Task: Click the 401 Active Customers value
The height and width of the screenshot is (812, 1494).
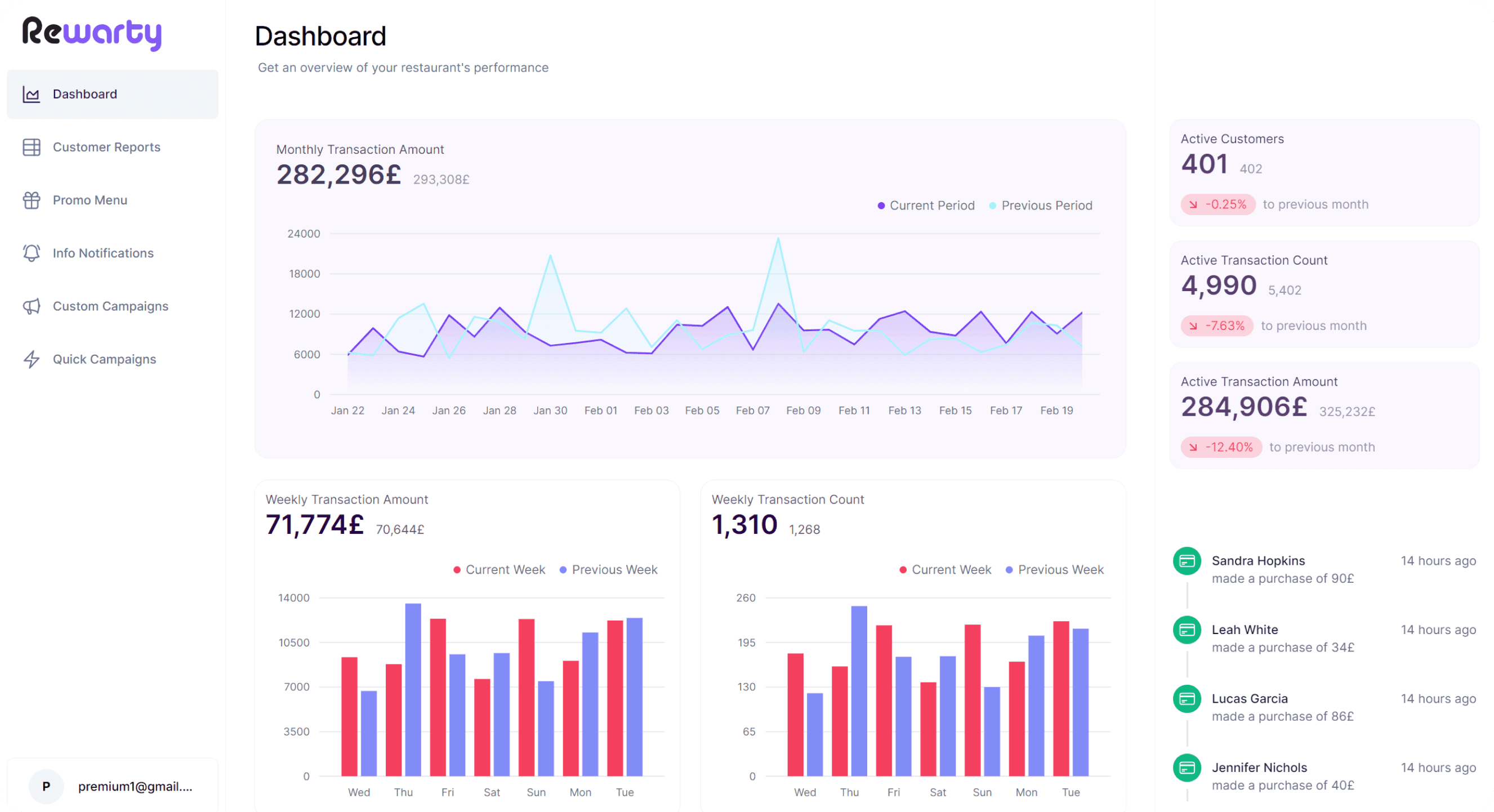Action: coord(1204,163)
